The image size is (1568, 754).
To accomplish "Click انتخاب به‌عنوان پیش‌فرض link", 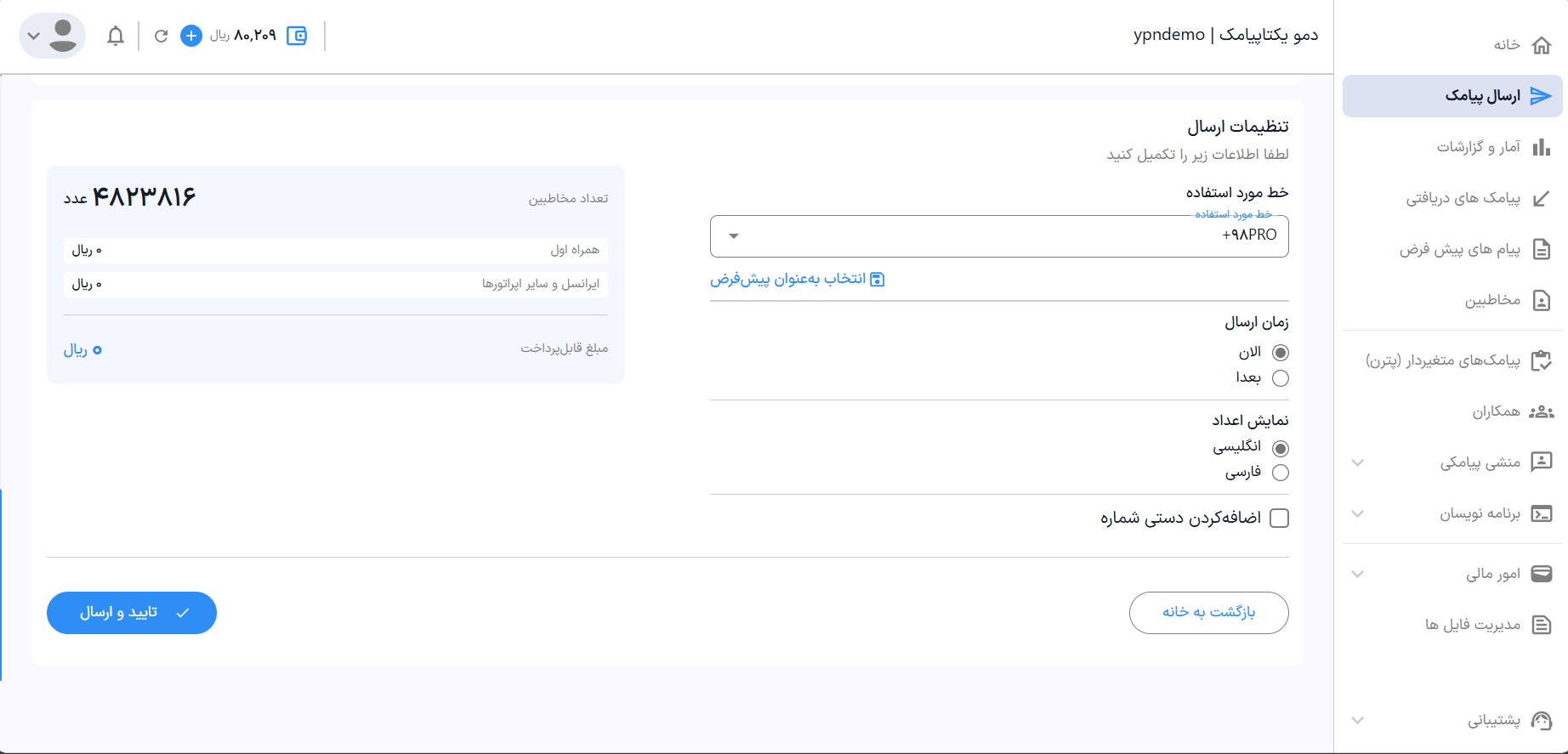I will (x=798, y=279).
